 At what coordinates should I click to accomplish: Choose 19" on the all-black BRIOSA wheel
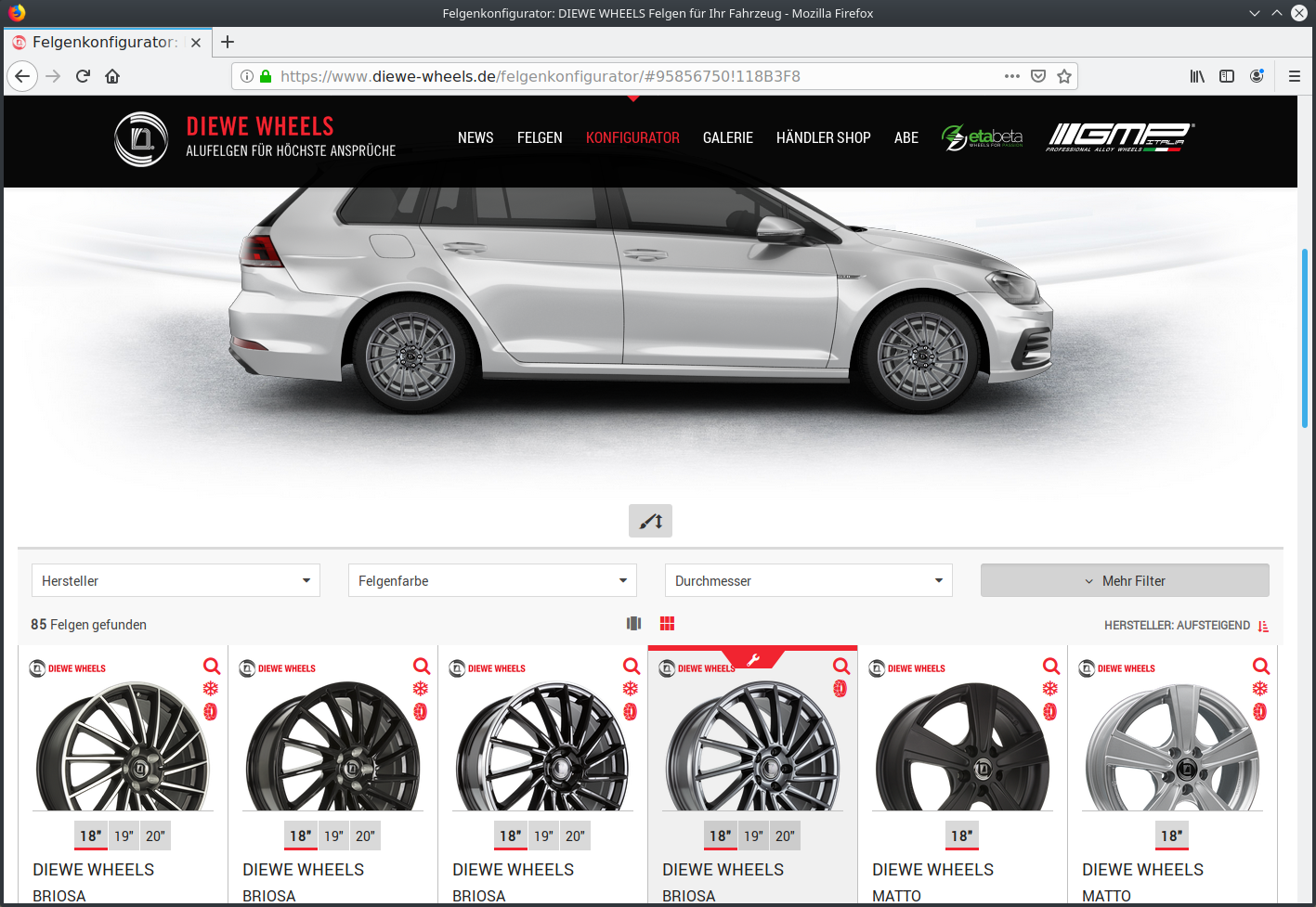[334, 836]
